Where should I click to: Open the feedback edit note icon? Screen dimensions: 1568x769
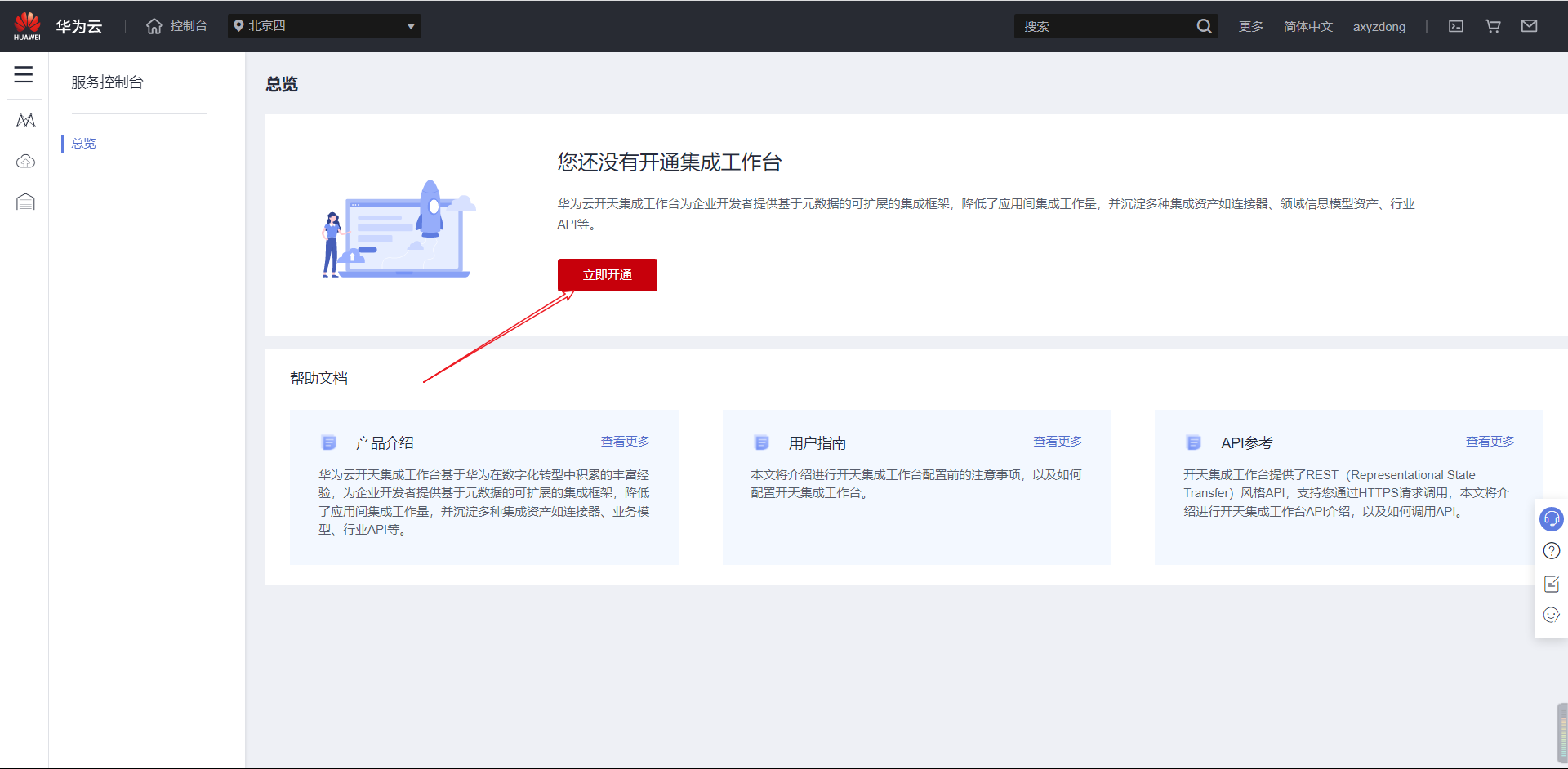tap(1552, 584)
